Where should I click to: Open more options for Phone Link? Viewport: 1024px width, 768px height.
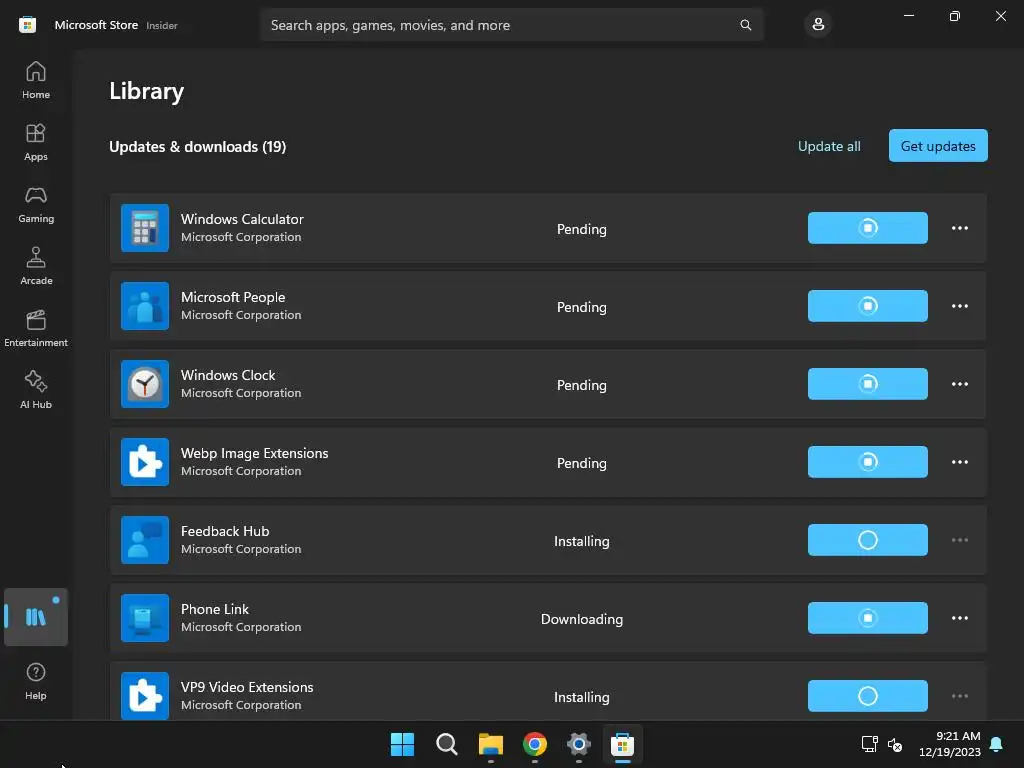(959, 618)
